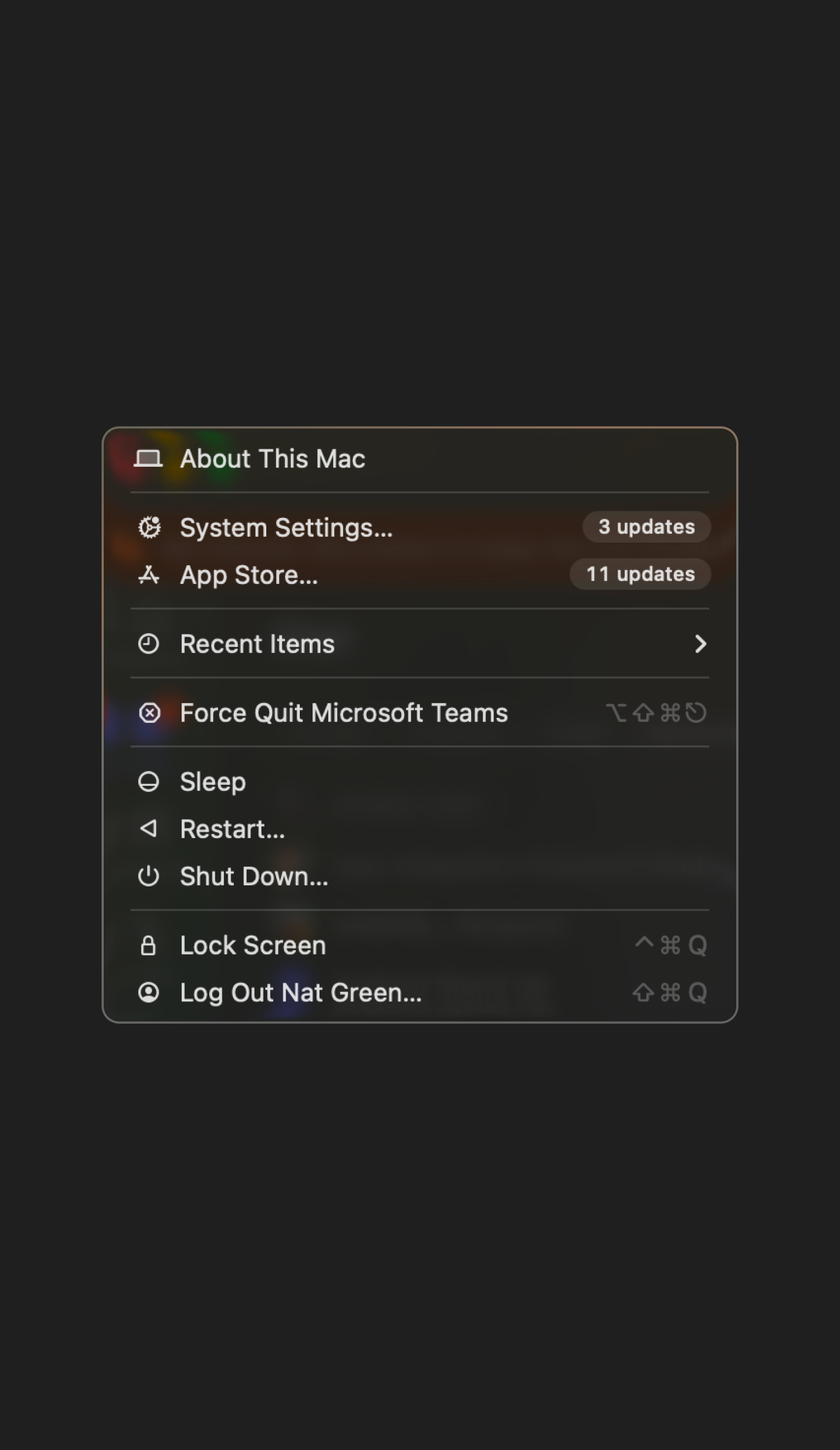Viewport: 840px width, 1450px height.
Task: Click the laptop icon beside About This Mac
Action: coord(148,459)
